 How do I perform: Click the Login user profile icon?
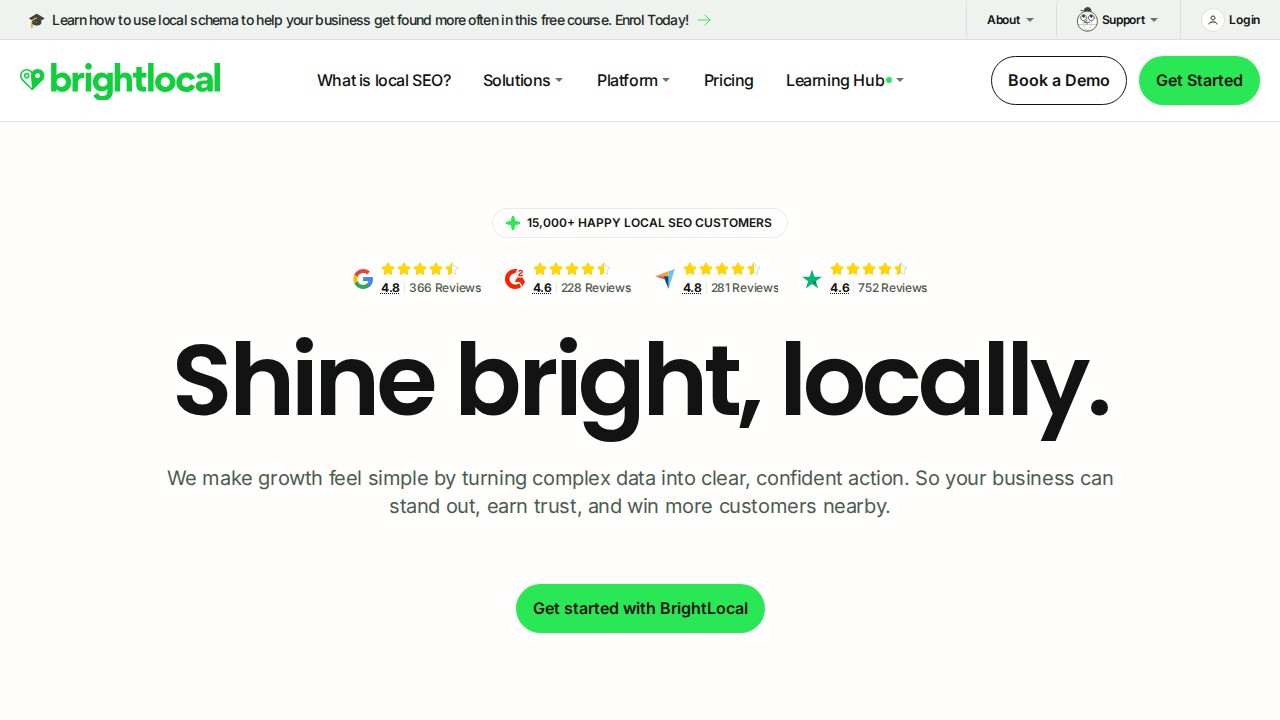(x=1213, y=20)
